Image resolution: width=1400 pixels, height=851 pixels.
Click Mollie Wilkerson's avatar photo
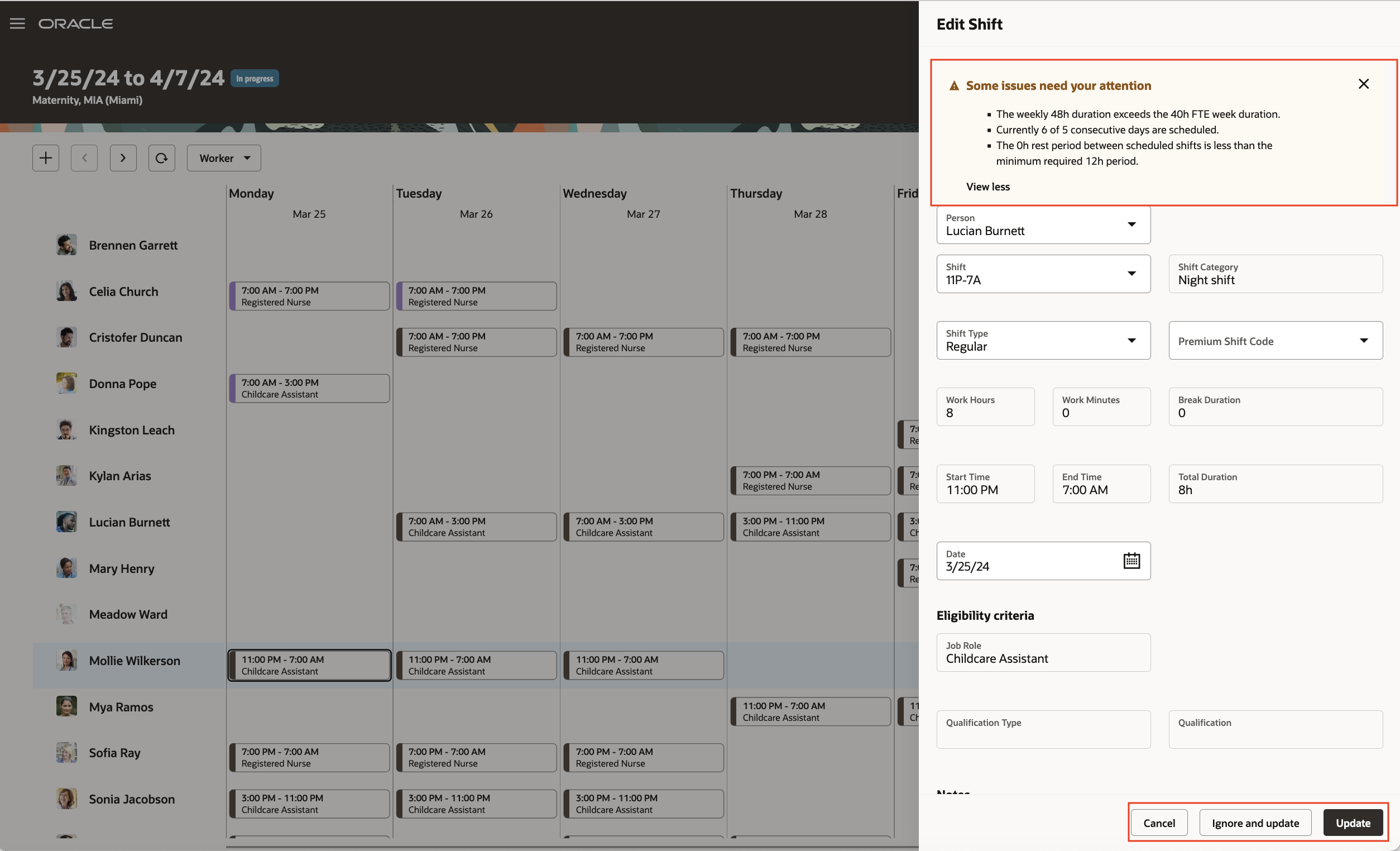coord(66,661)
